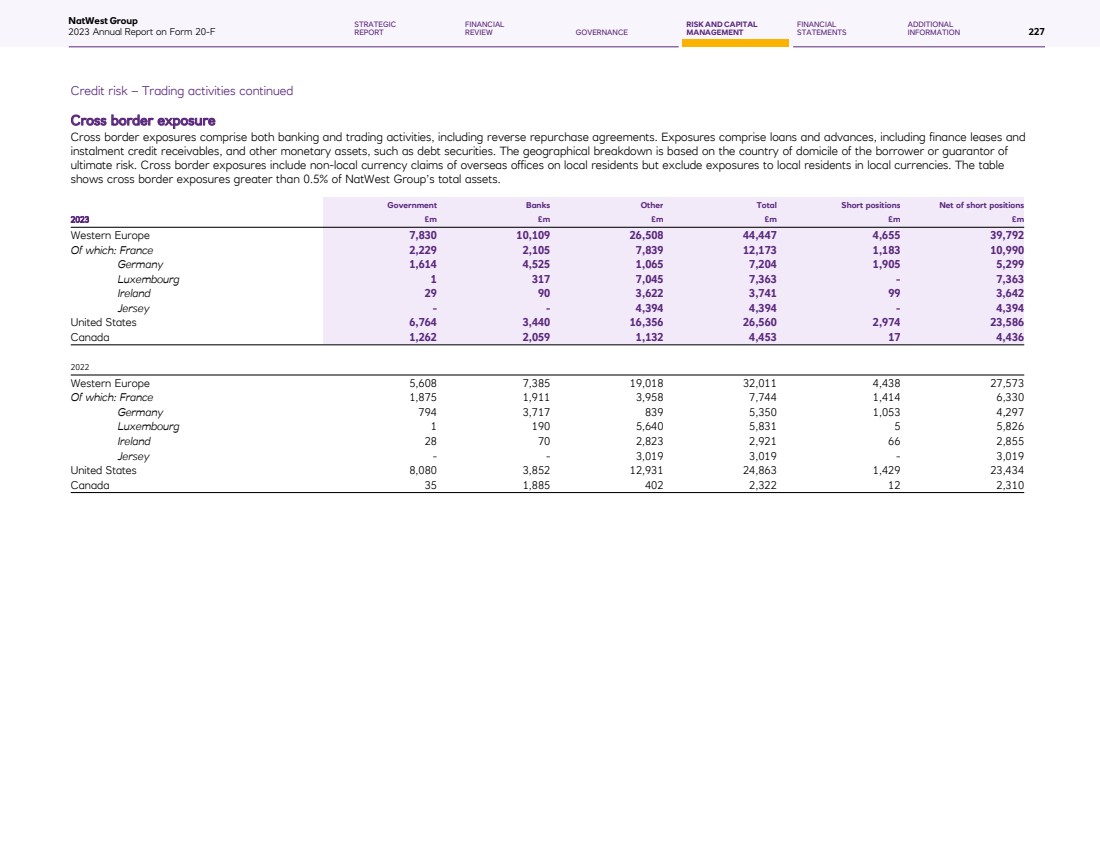Screen dimensions: 1100x865
Task: Click the 2022 United States Government value 8,080
Action: coord(421,470)
